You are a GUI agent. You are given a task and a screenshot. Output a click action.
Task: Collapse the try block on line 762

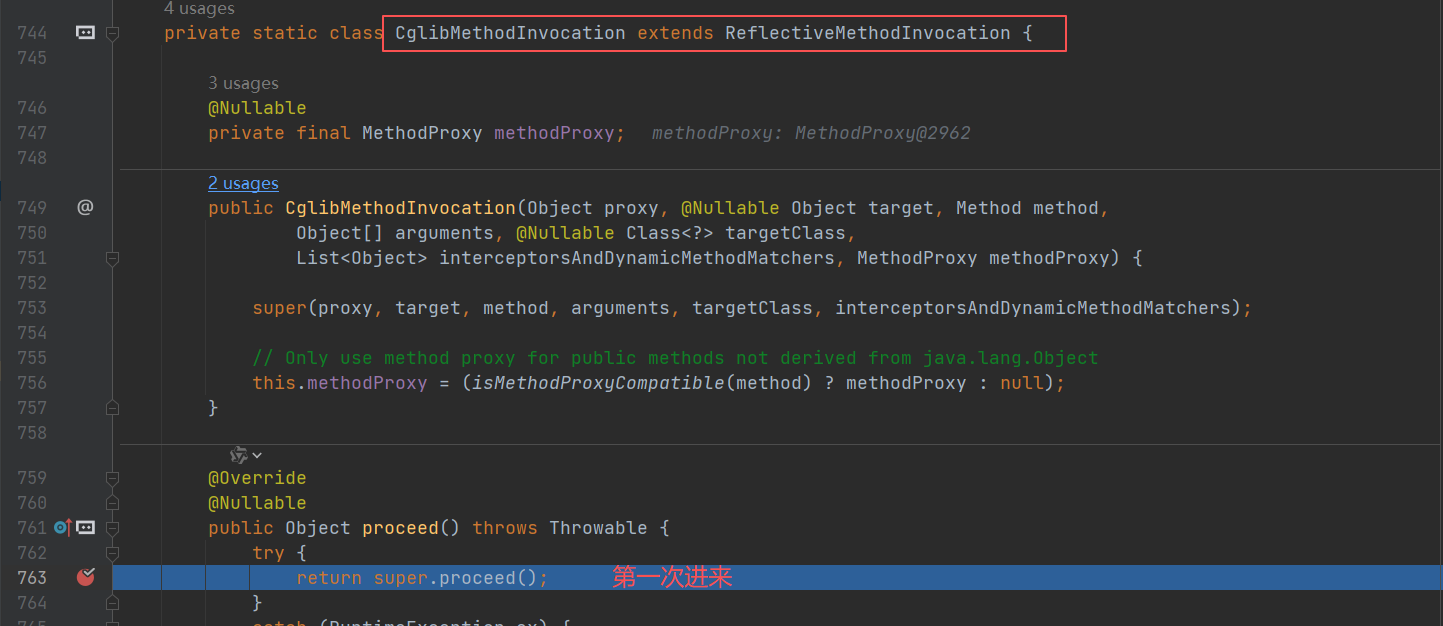click(x=112, y=553)
